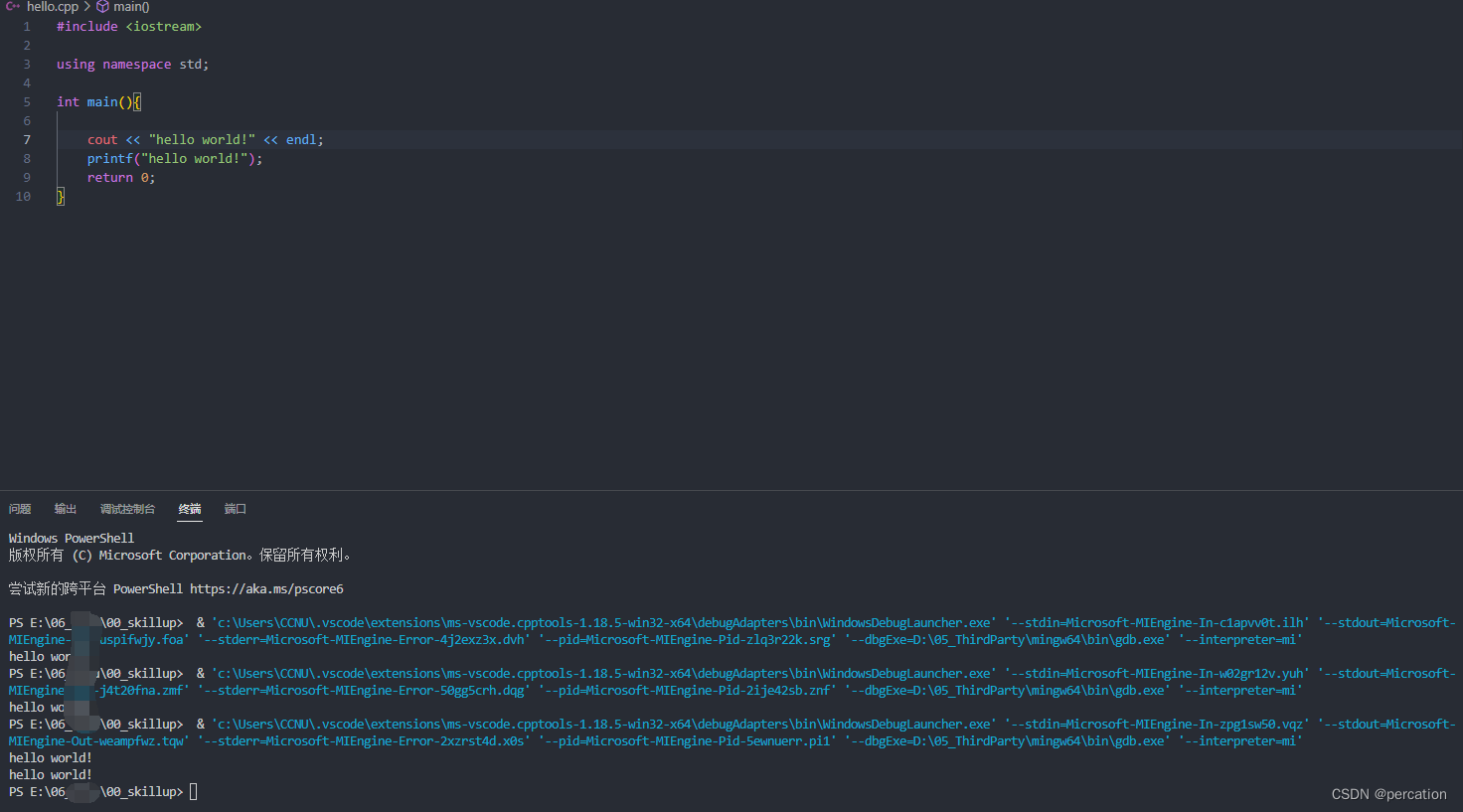Open the main() symbol breadcrumb dropdown
Screen dimensions: 1463x812
(130, 7)
